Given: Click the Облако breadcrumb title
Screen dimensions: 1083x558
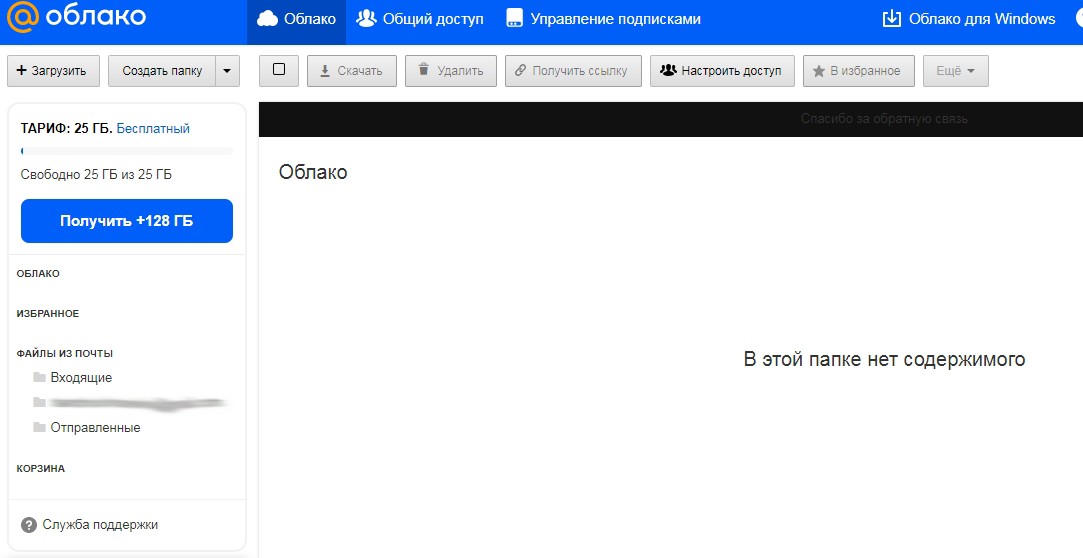Looking at the screenshot, I should tap(313, 172).
